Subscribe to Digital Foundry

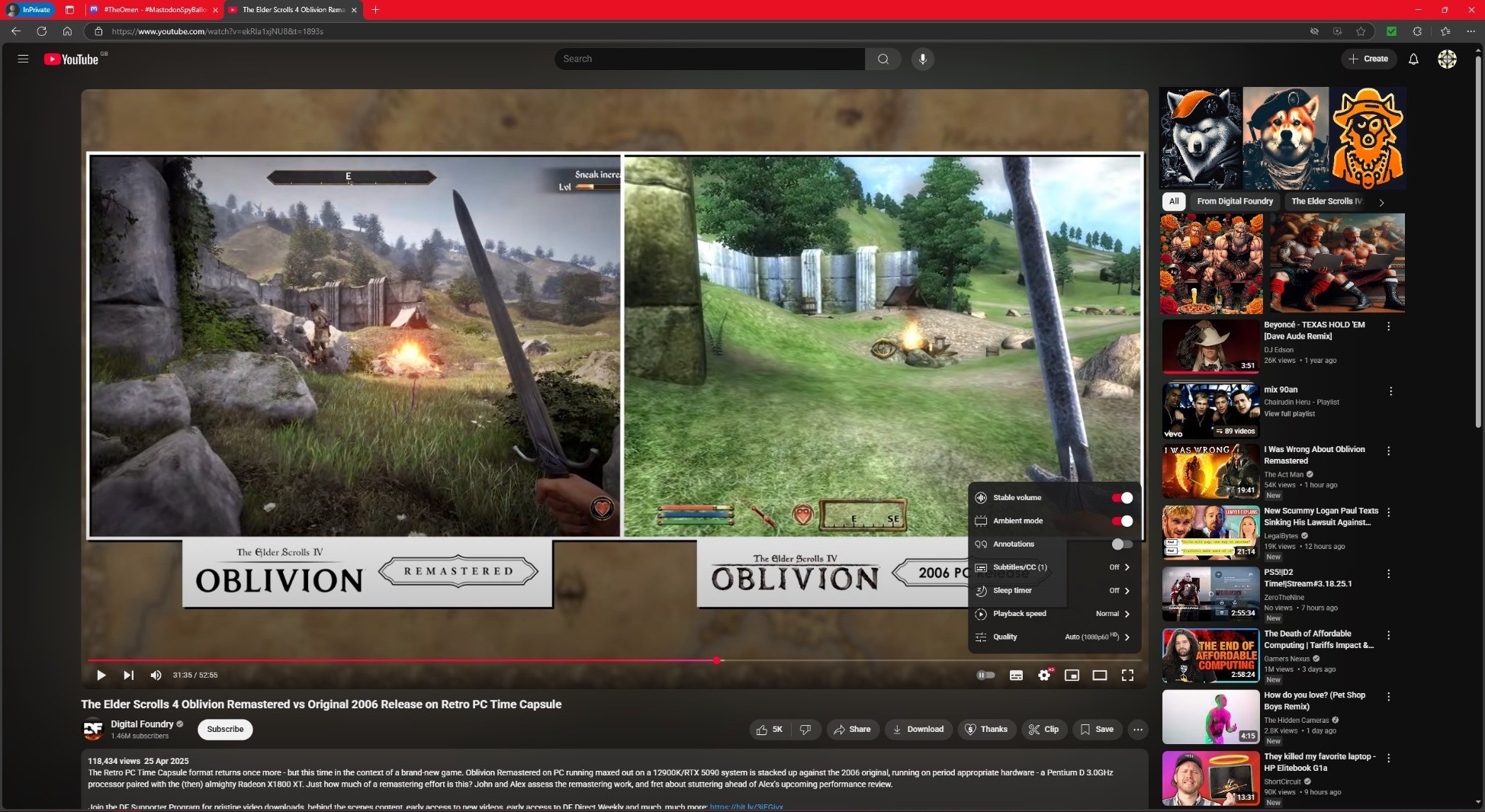[x=225, y=730]
